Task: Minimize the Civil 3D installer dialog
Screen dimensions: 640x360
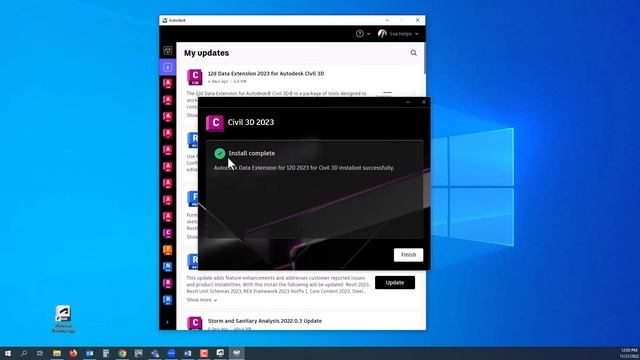Action: point(408,102)
